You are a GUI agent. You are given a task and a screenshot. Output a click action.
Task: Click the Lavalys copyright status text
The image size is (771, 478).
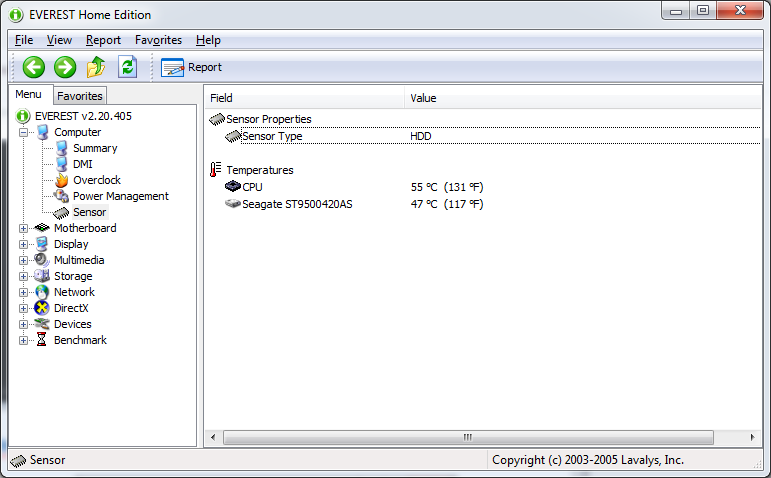click(x=588, y=460)
